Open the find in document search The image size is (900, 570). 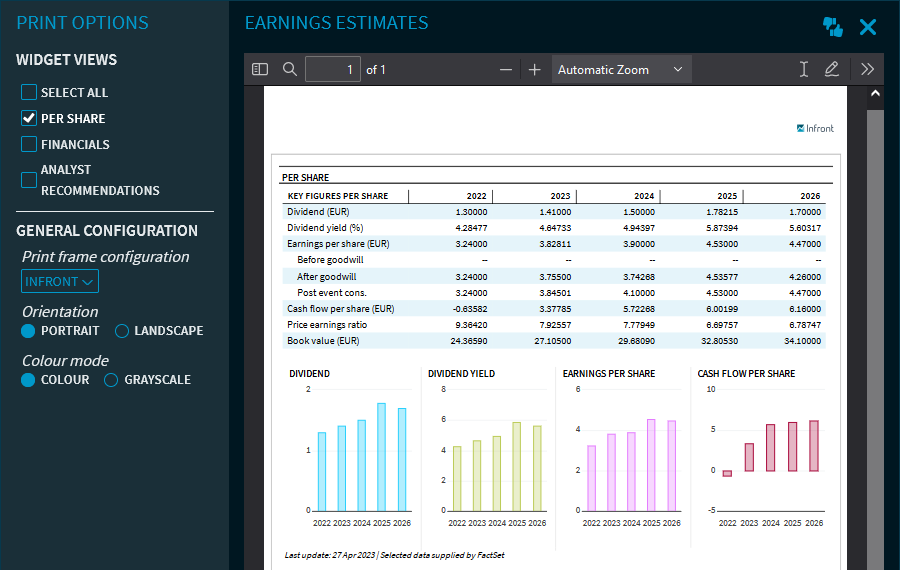(x=290, y=70)
